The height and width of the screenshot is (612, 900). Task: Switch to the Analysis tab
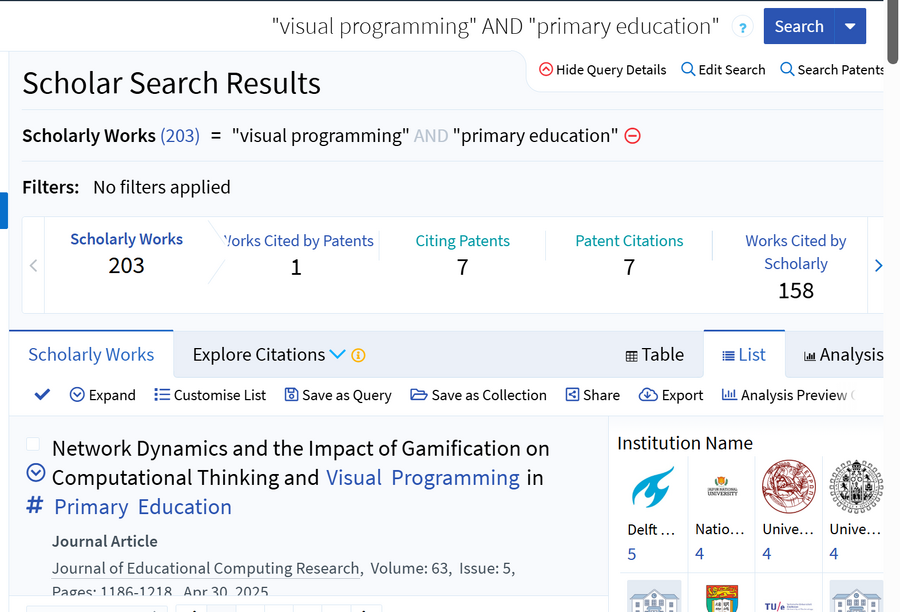(x=843, y=355)
